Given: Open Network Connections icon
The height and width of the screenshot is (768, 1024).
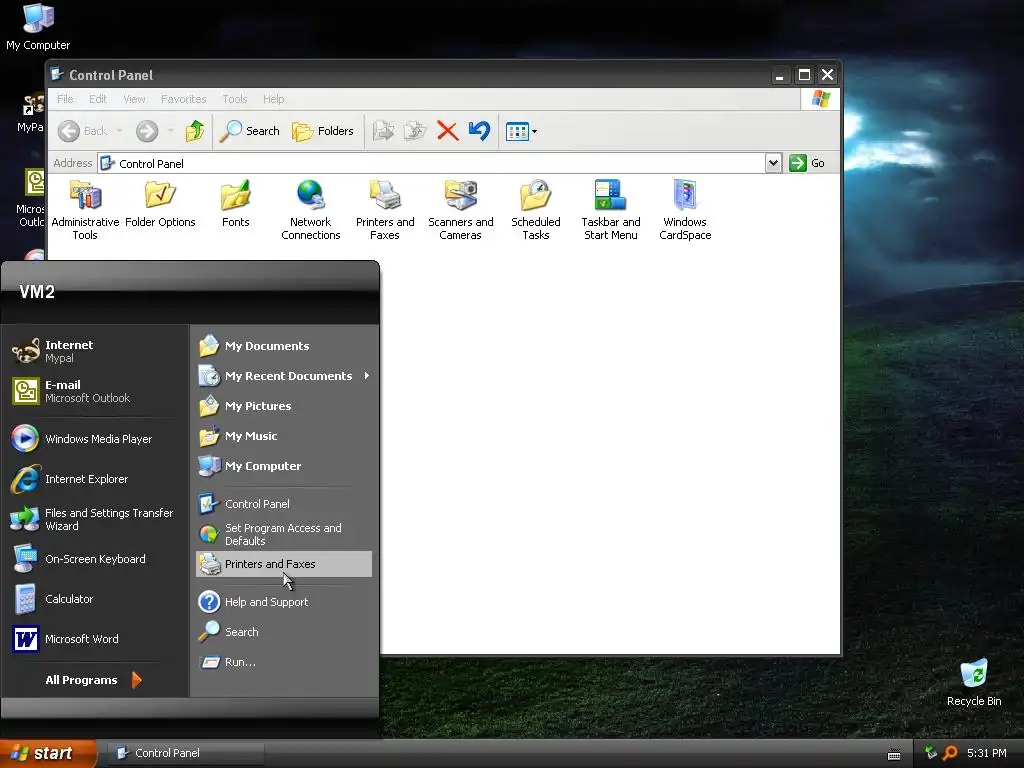Looking at the screenshot, I should (310, 209).
